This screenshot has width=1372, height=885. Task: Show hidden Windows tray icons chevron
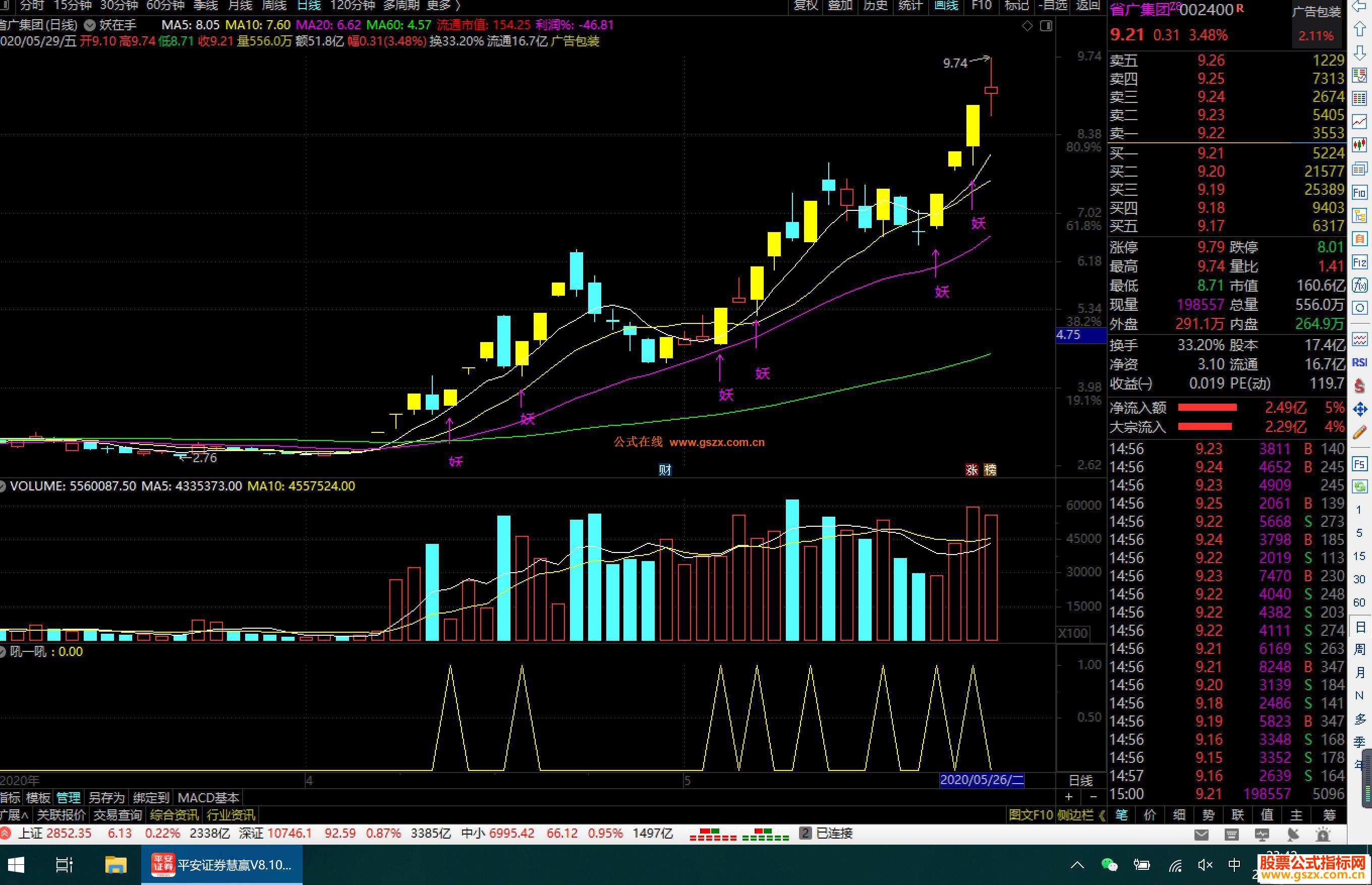[1077, 865]
